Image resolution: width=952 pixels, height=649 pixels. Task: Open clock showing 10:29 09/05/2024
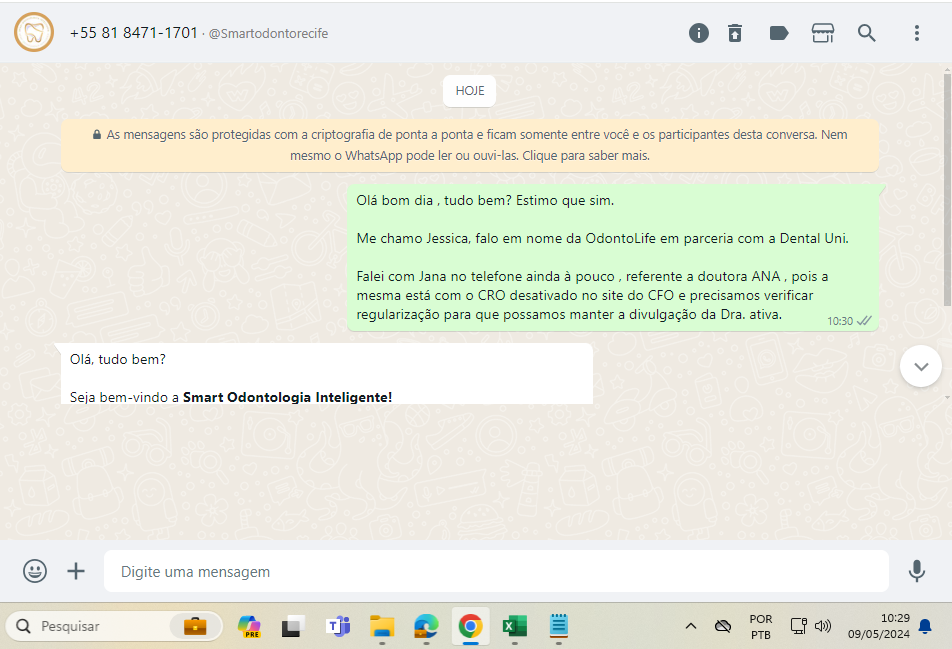click(879, 626)
